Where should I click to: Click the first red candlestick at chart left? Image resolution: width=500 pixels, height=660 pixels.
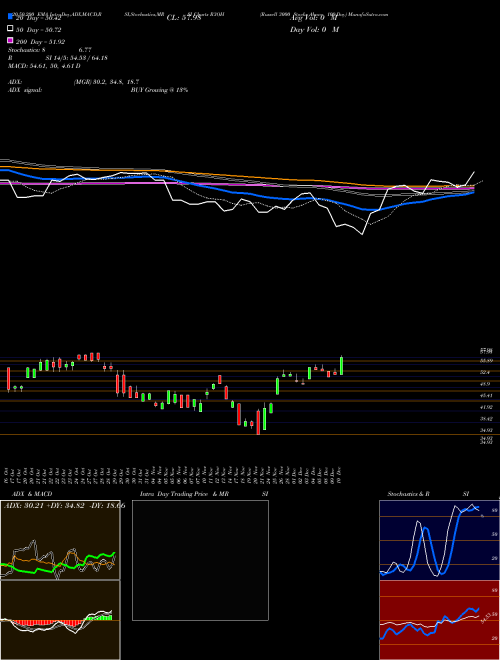(8, 379)
